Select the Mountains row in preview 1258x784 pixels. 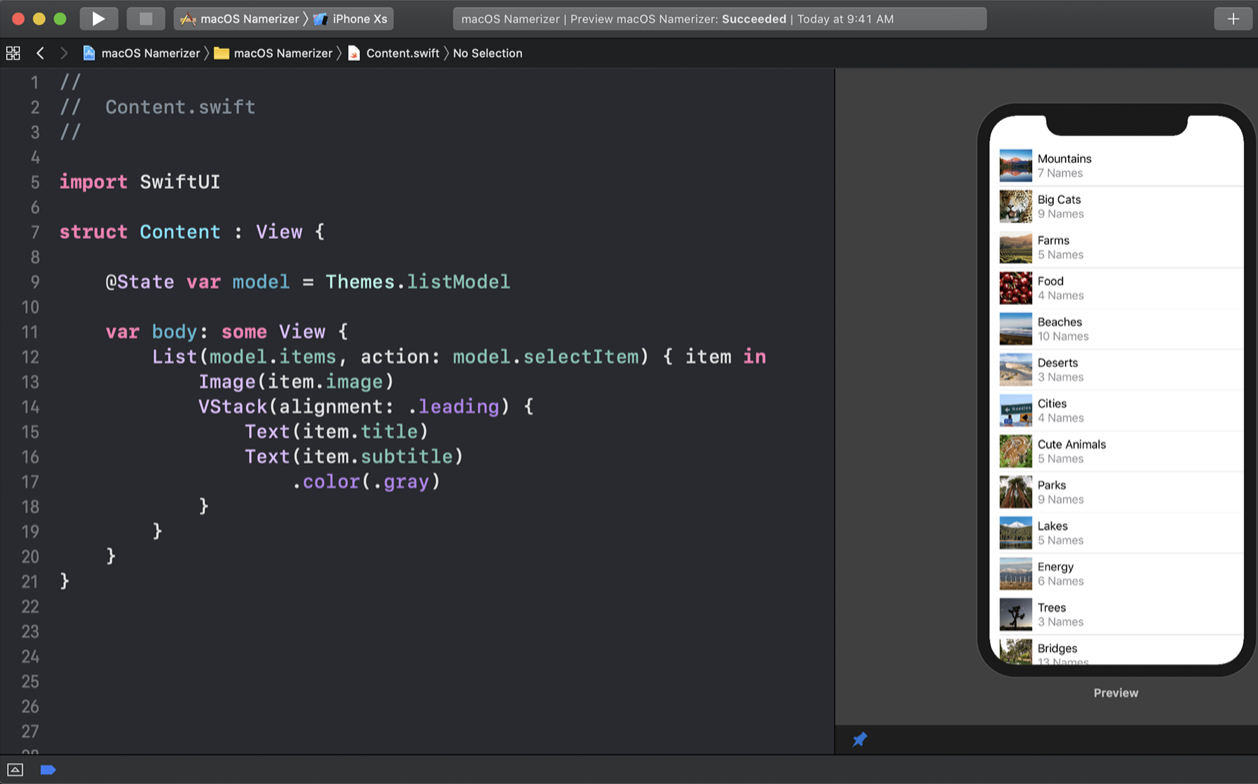(1116, 166)
